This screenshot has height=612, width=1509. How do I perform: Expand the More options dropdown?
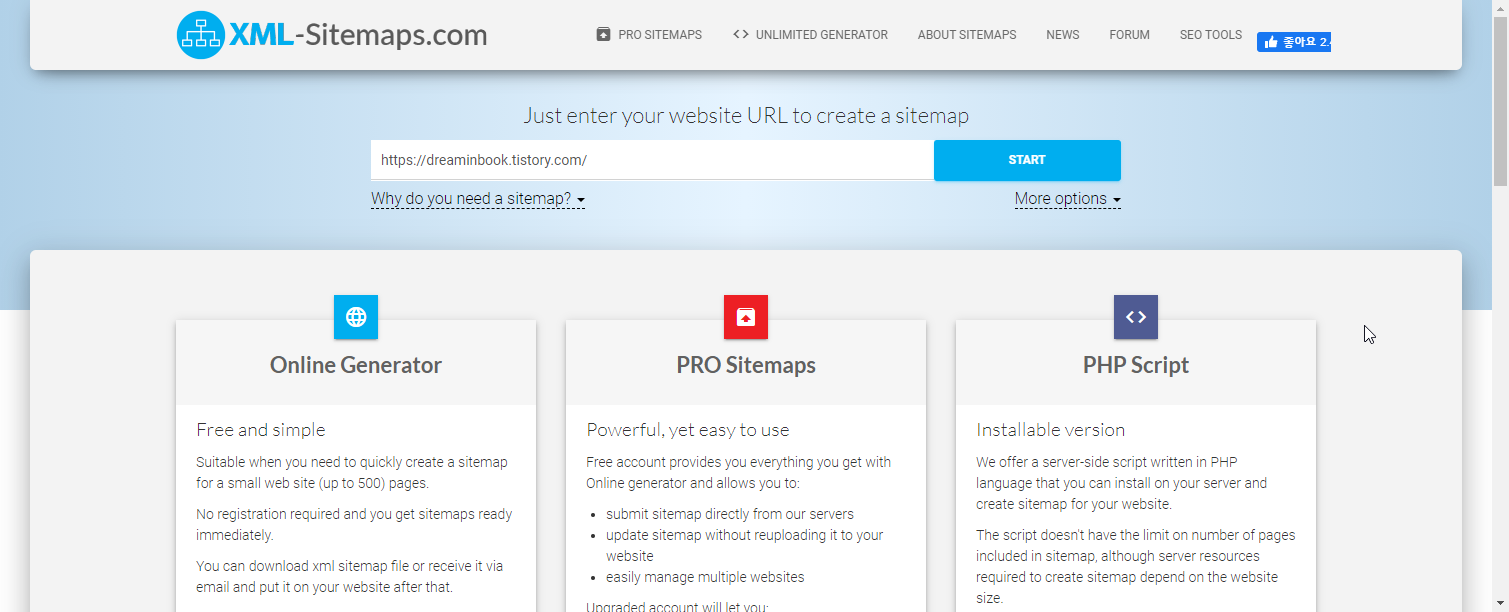[1068, 199]
